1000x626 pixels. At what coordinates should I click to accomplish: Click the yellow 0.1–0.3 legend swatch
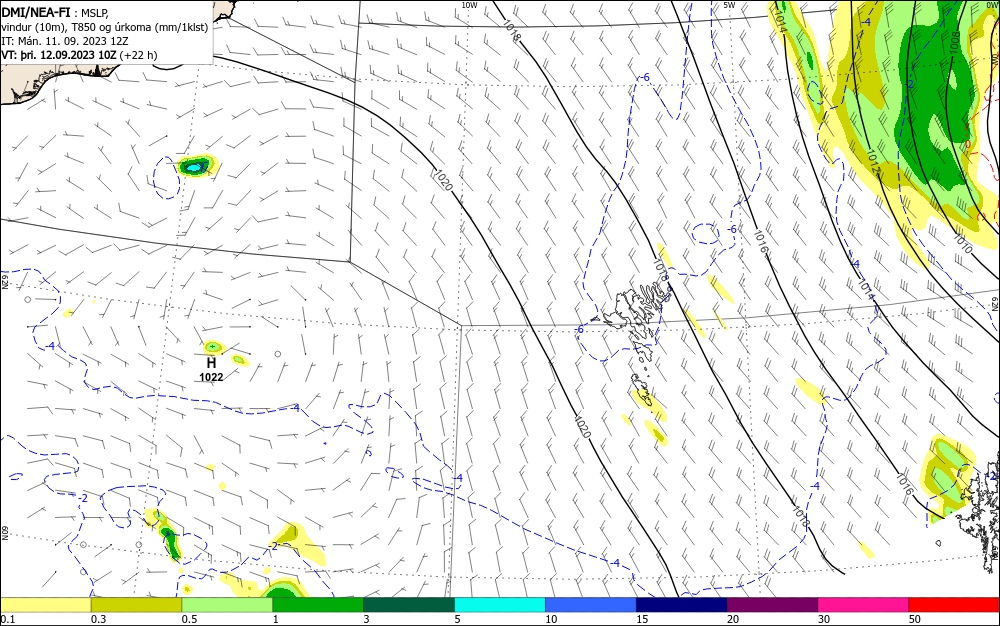(x=45, y=605)
